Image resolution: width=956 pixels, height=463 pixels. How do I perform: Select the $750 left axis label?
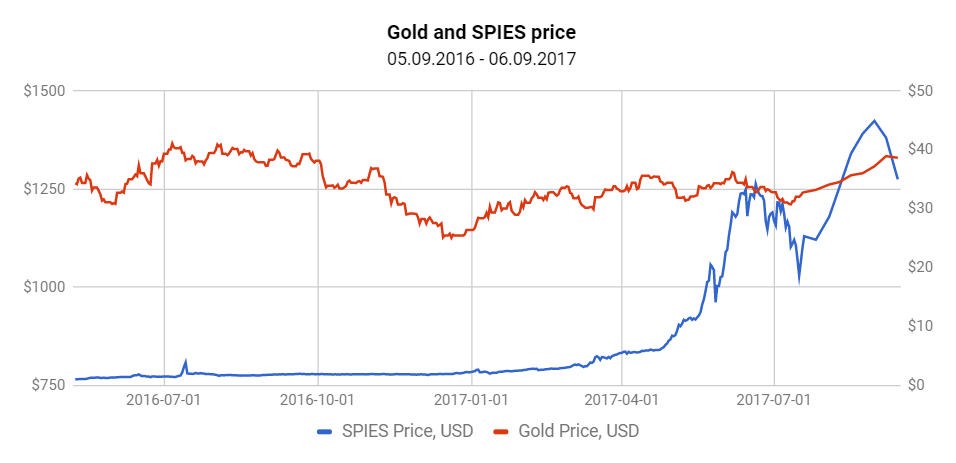point(48,385)
